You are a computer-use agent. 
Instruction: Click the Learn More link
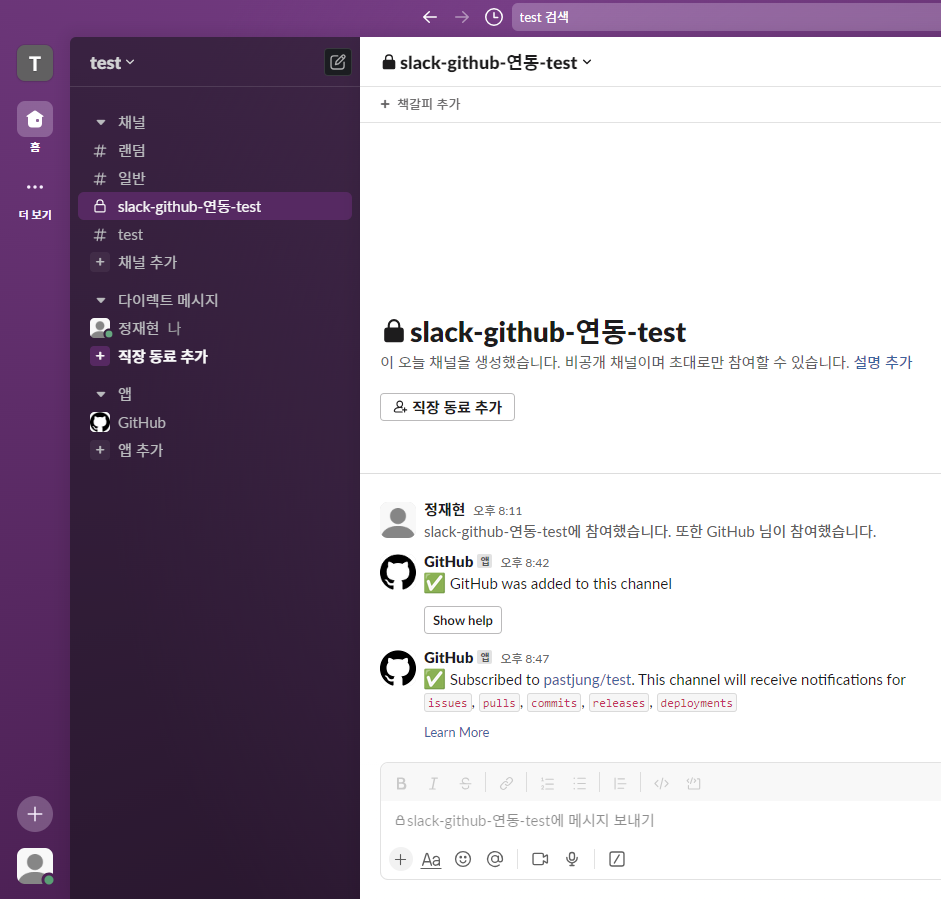click(456, 733)
